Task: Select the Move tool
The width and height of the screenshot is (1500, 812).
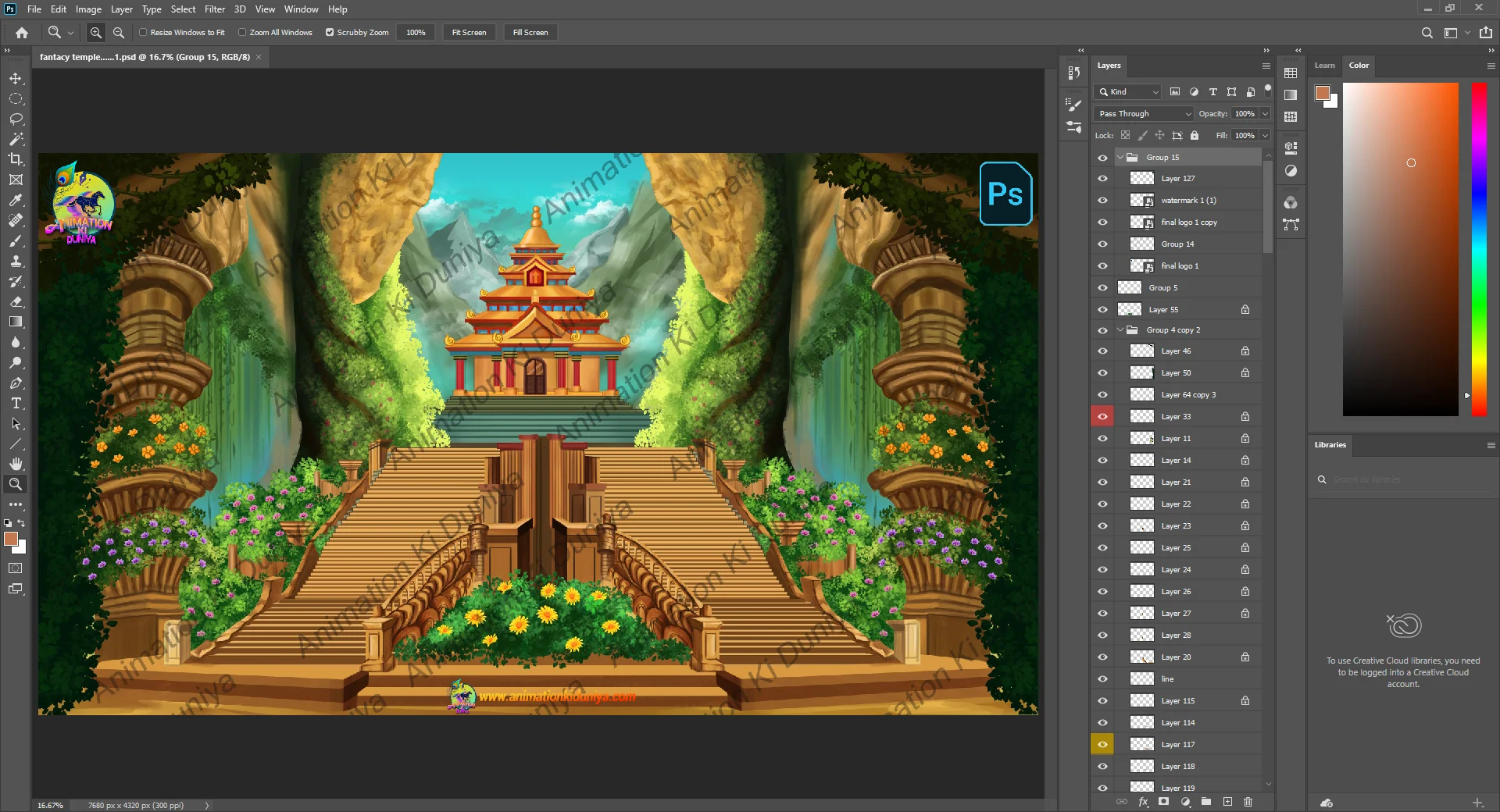Action: click(x=16, y=79)
